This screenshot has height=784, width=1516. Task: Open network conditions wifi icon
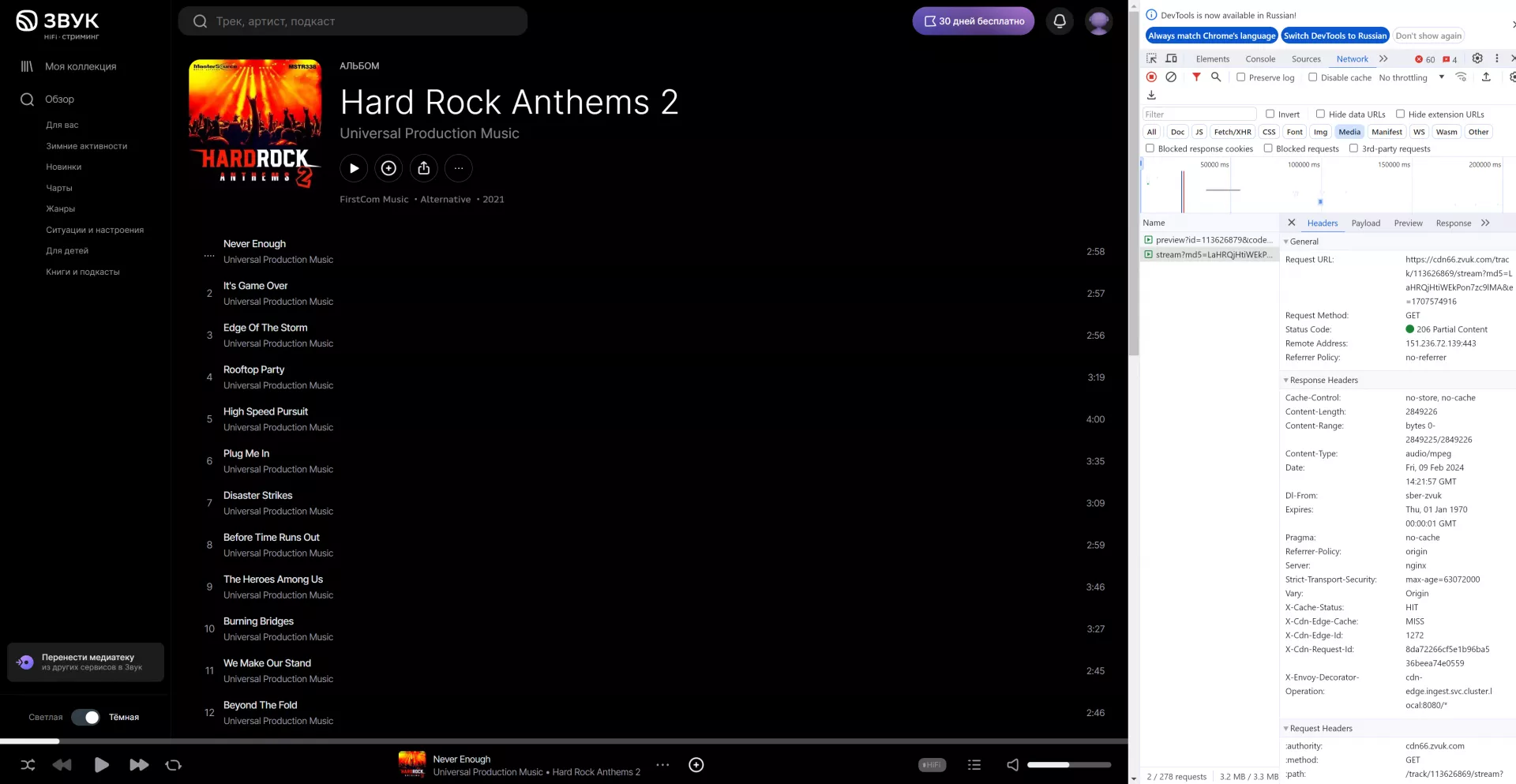[1462, 77]
